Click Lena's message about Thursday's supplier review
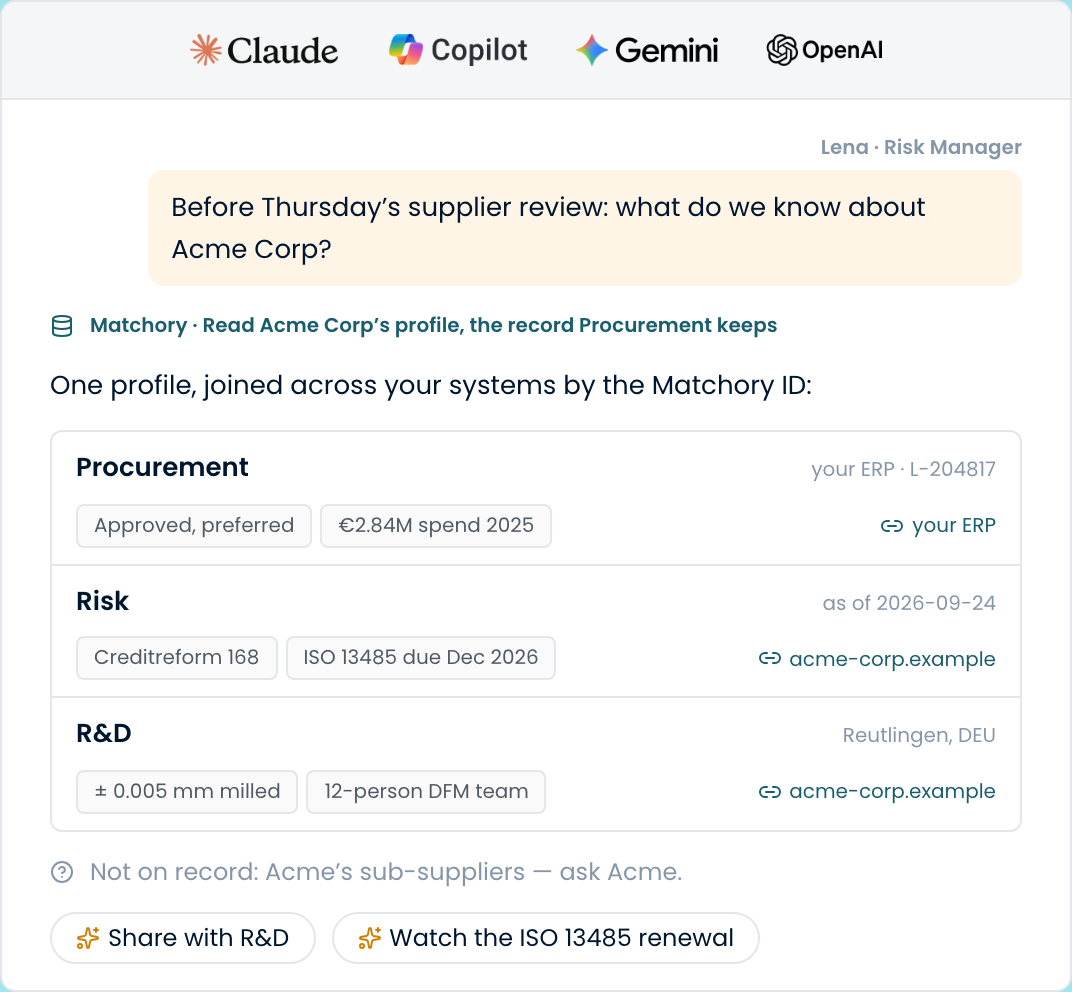Screen dimensions: 1072x992 (585, 228)
